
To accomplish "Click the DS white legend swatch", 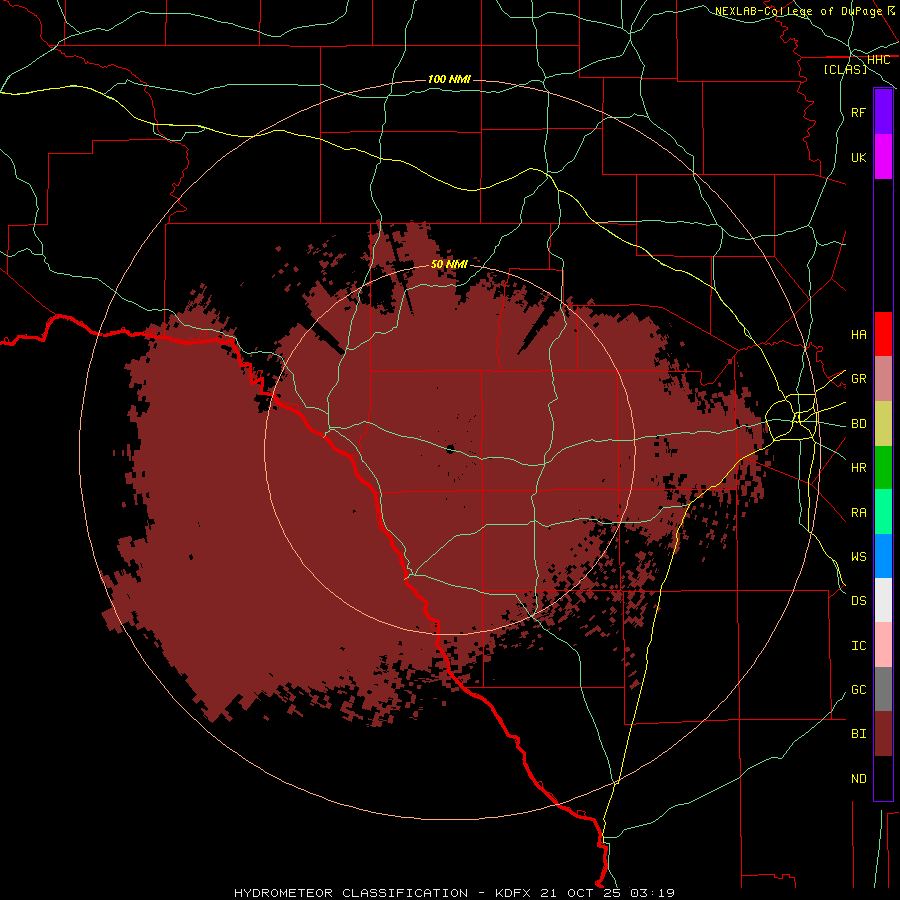I will (x=883, y=600).
